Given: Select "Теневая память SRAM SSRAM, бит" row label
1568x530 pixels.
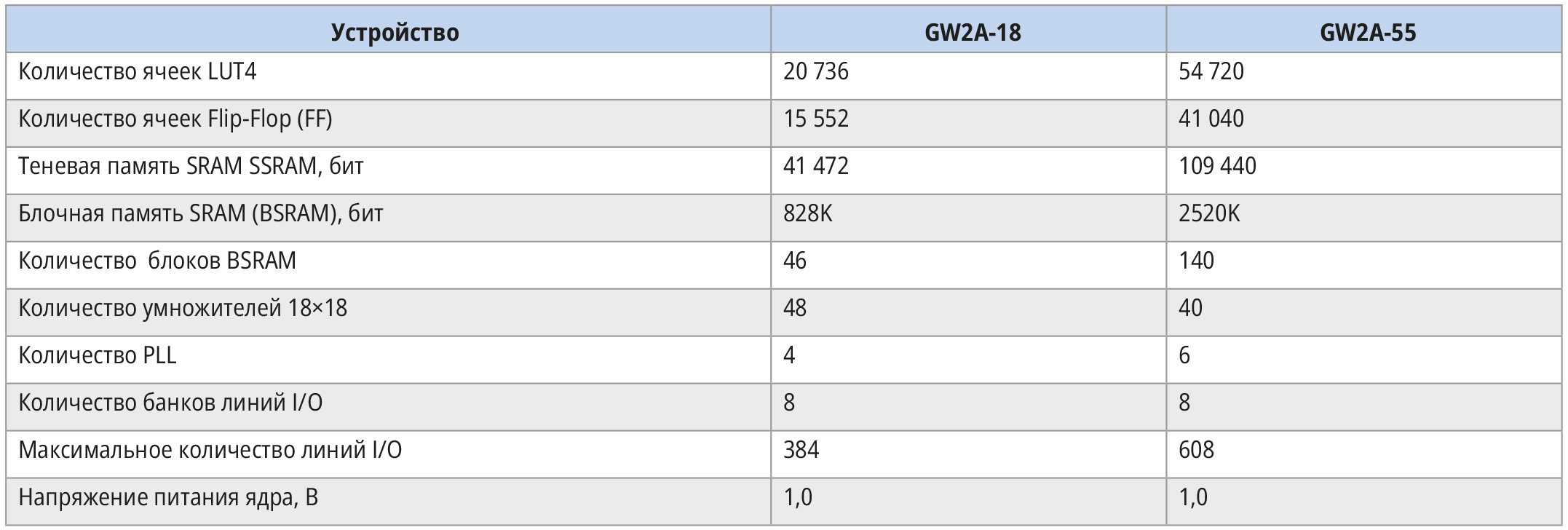Looking at the screenshot, I should (191, 167).
